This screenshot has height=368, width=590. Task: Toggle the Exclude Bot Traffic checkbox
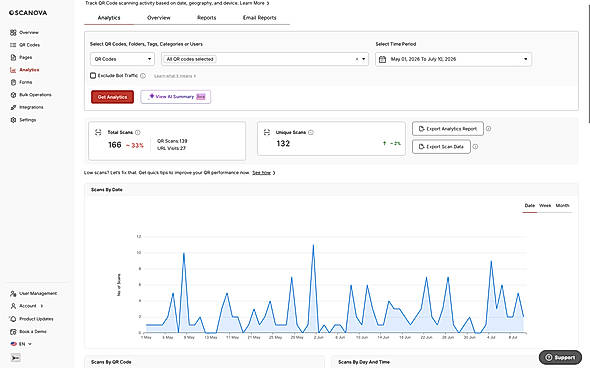(93, 76)
